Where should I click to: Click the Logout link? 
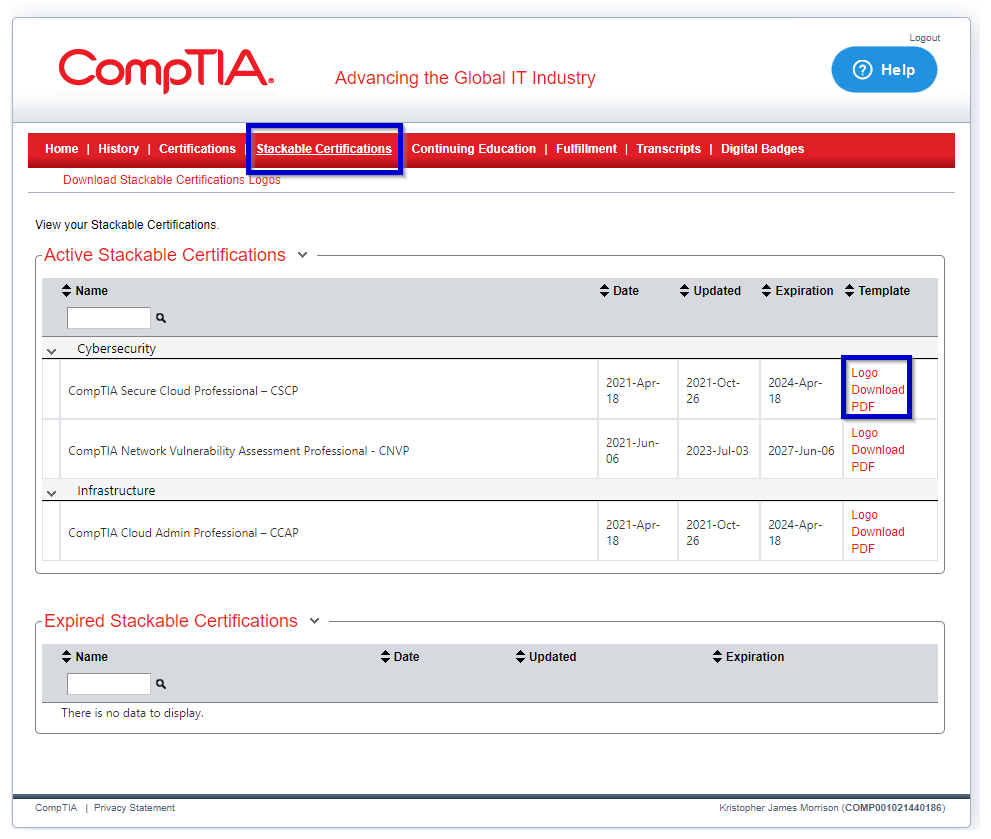[x=924, y=38]
